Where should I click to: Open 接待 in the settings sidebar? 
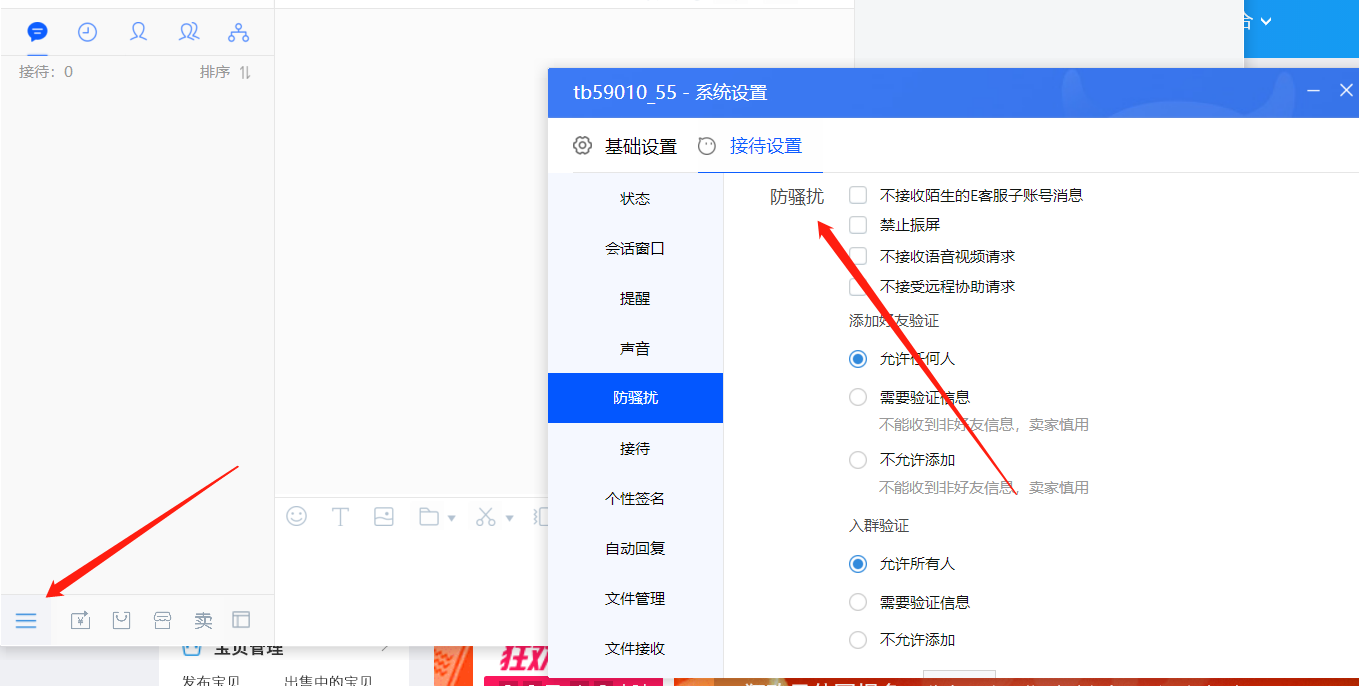pyautogui.click(x=635, y=448)
